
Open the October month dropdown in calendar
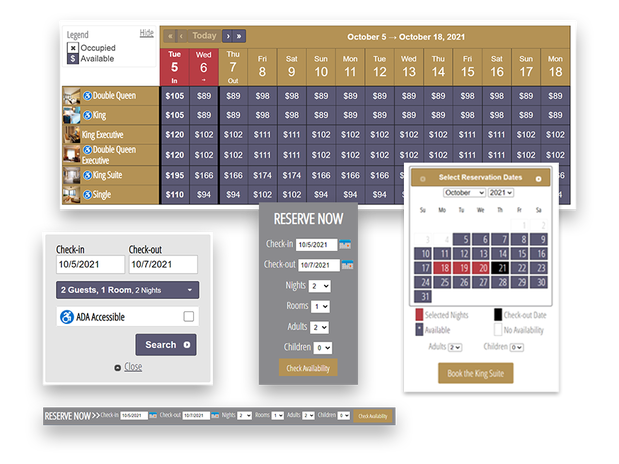pos(464,193)
